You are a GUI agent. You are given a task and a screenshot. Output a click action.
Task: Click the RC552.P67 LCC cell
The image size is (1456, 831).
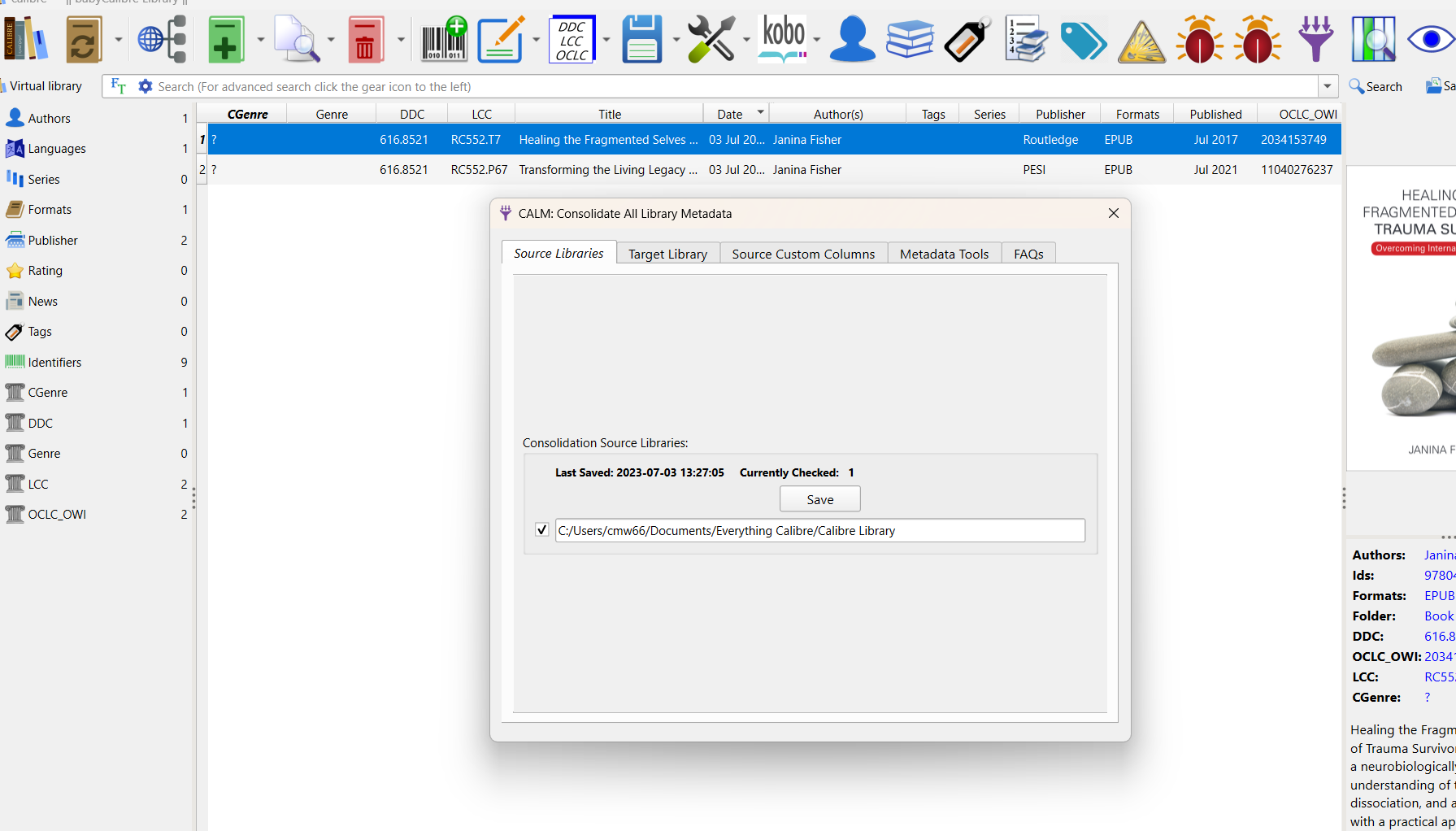[479, 169]
